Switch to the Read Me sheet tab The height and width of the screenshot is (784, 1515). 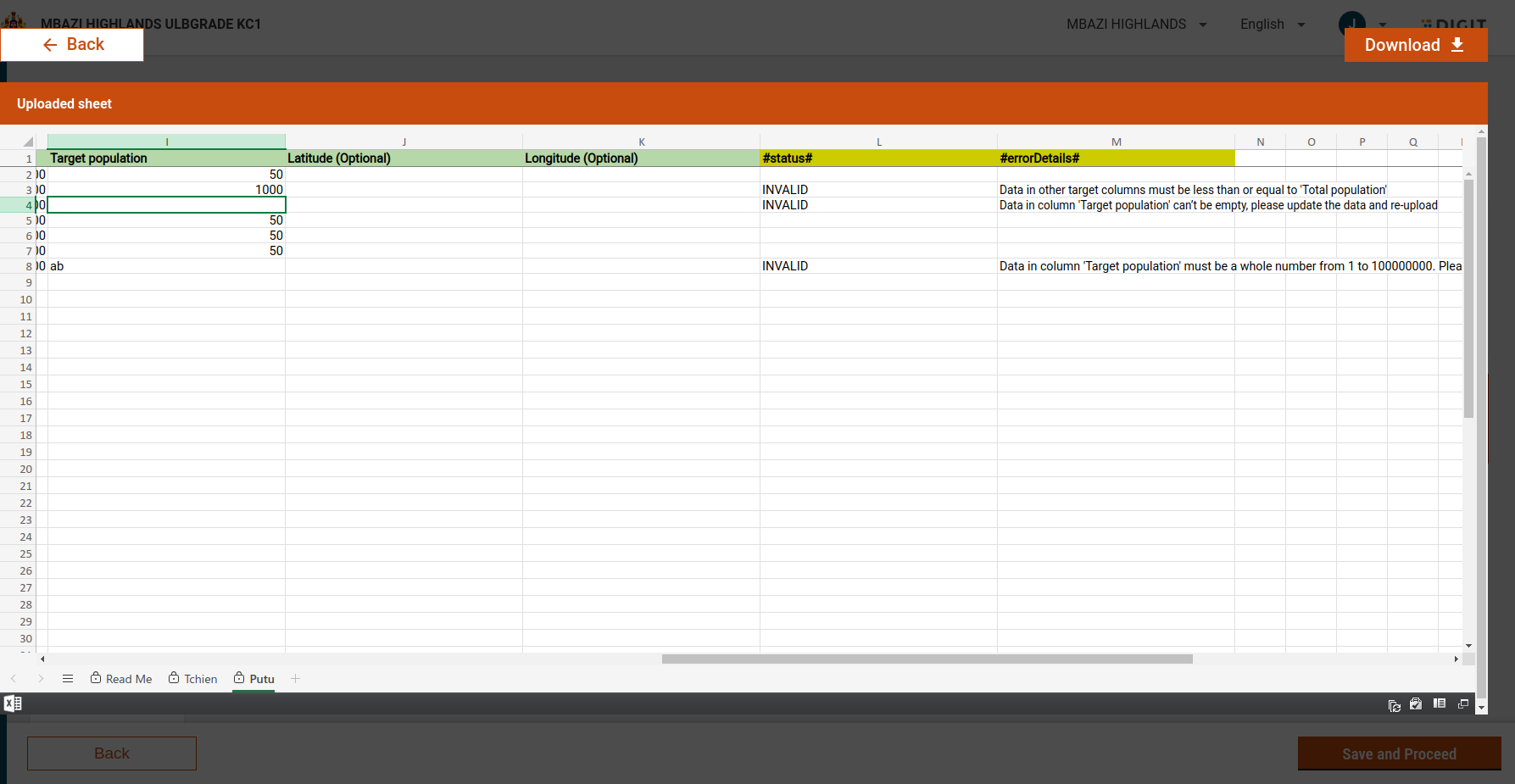pyautogui.click(x=121, y=679)
